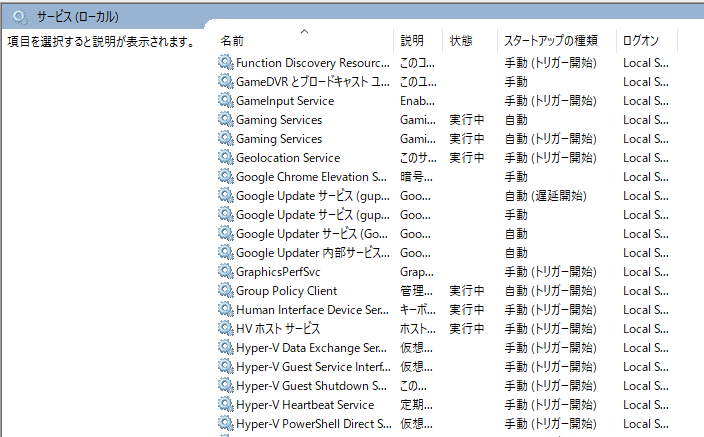Click the gear icon beside Hyper-V Guest Service Interface

click(226, 366)
